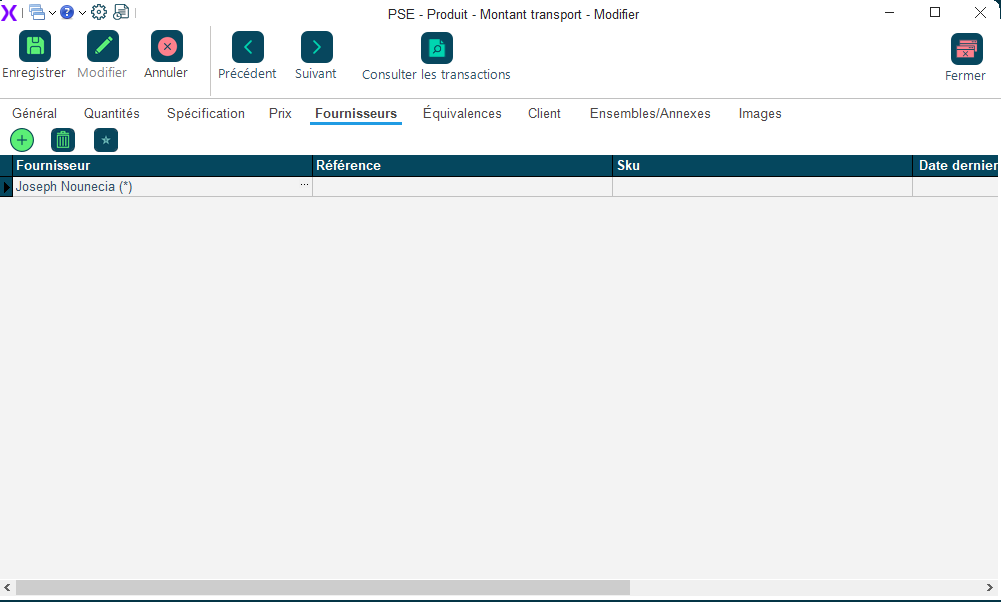The image size is (1001, 602).
Task: Minimize the PSE Produit window
Action: (x=889, y=12)
